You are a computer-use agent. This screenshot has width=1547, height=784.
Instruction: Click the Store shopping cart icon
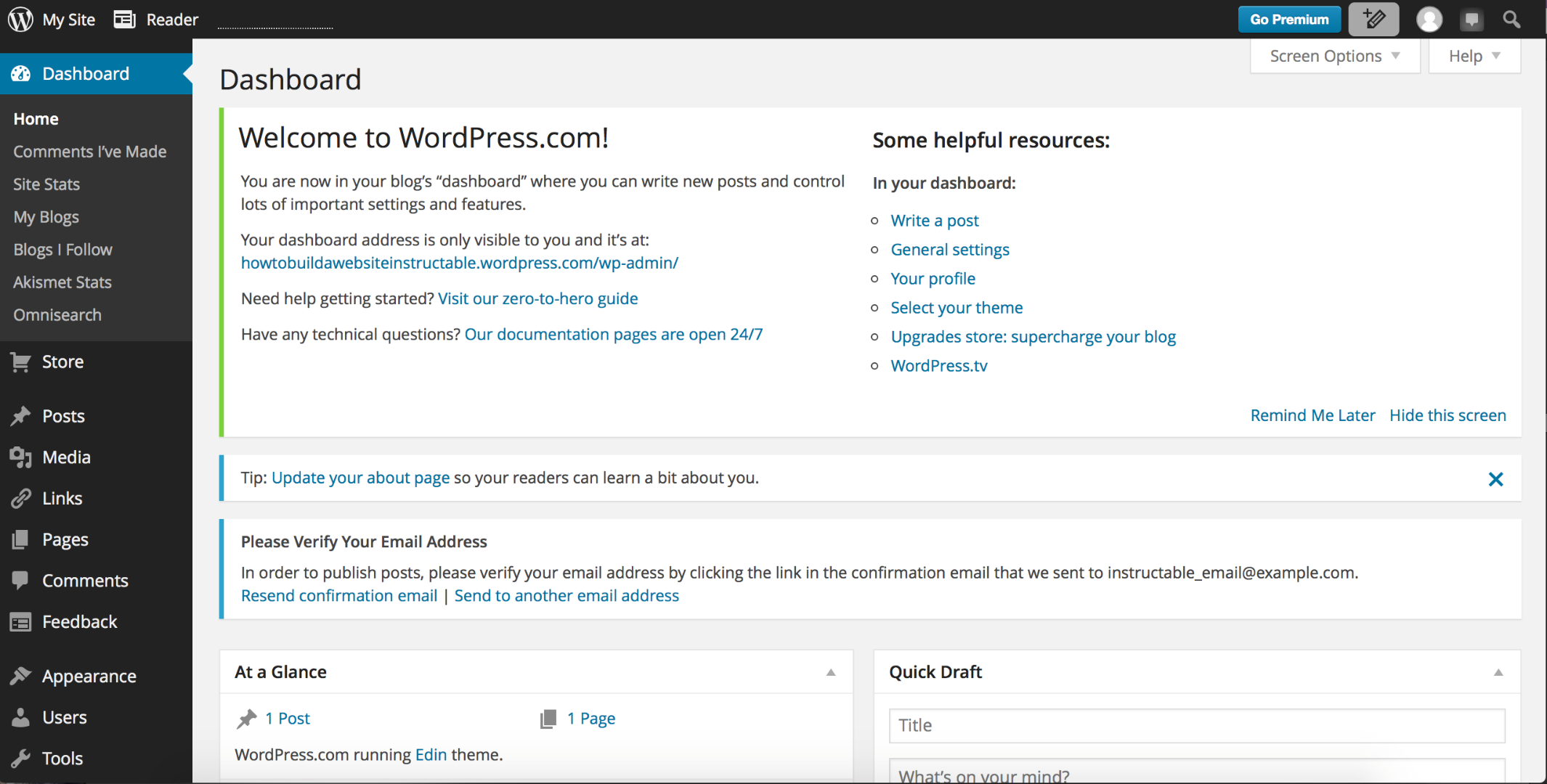(21, 362)
